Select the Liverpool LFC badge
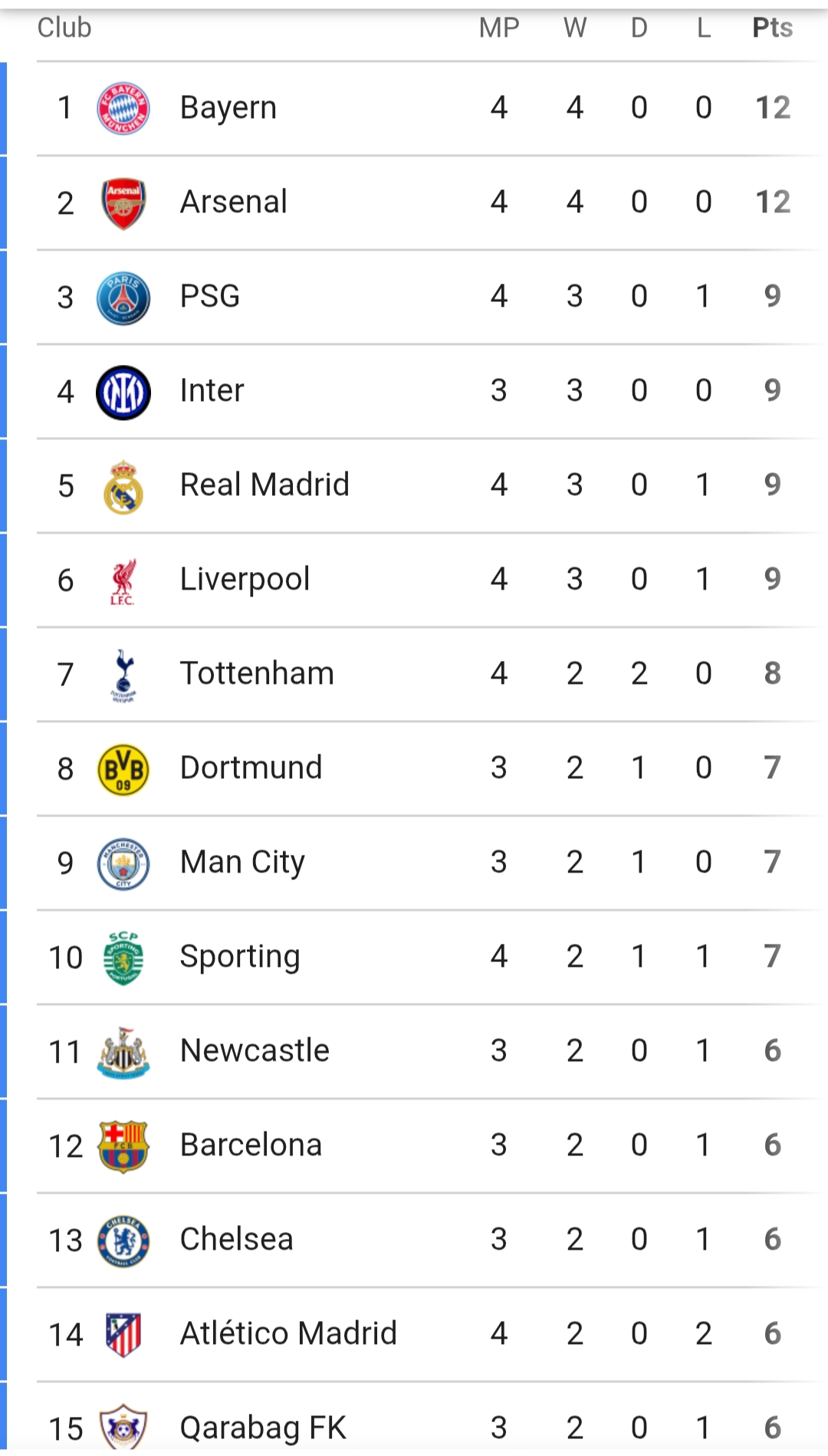 123,581
